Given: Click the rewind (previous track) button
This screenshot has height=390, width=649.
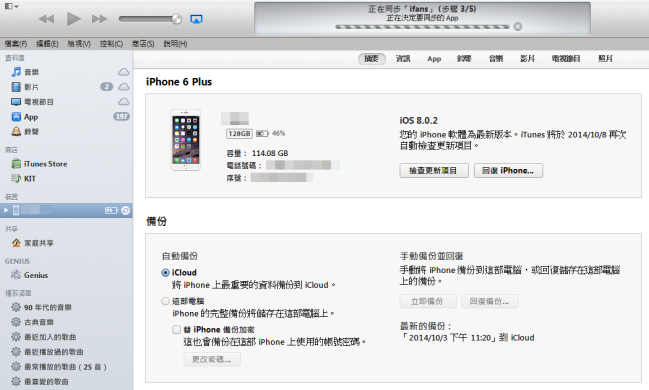Looking at the screenshot, I should tap(46, 19).
